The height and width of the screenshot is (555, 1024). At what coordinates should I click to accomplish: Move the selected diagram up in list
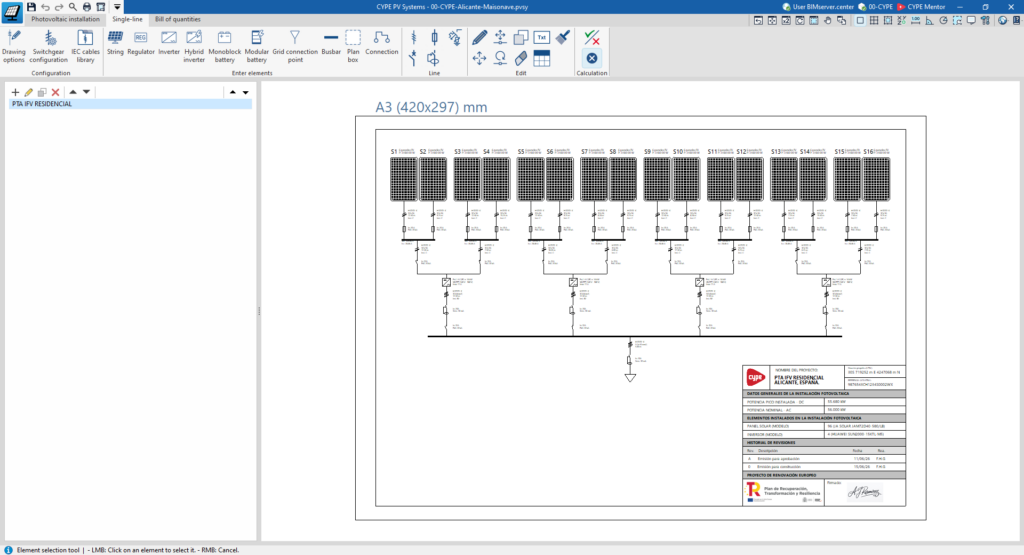pos(72,92)
